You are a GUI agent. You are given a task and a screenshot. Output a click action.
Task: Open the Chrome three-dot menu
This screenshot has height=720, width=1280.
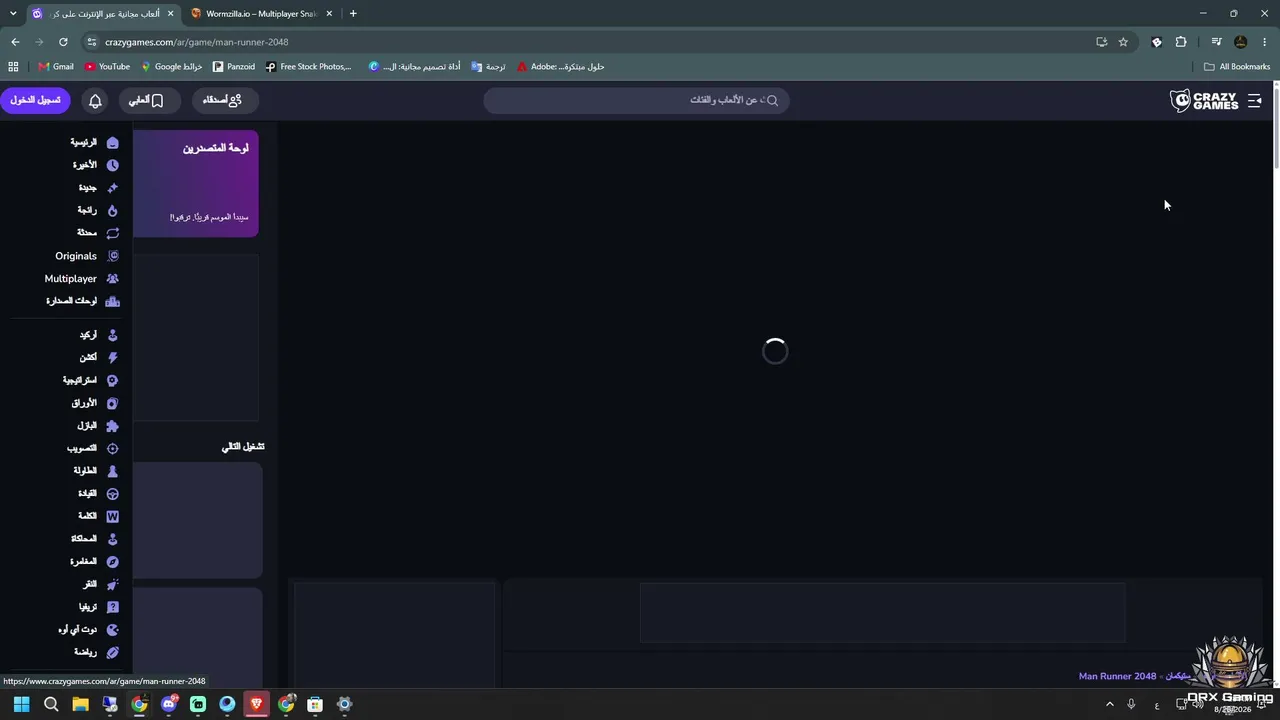point(1266,42)
